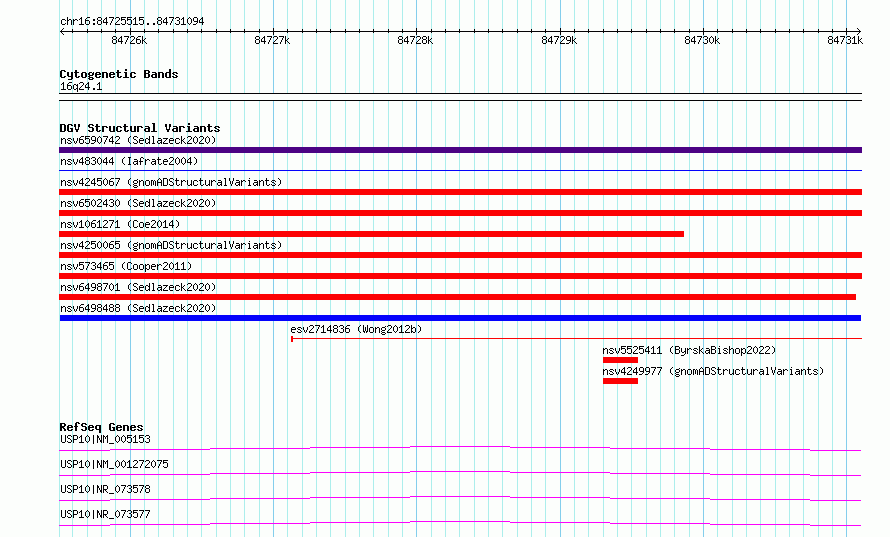Click the 84726k ruler tick label
This screenshot has width=890, height=537.
tap(129, 40)
